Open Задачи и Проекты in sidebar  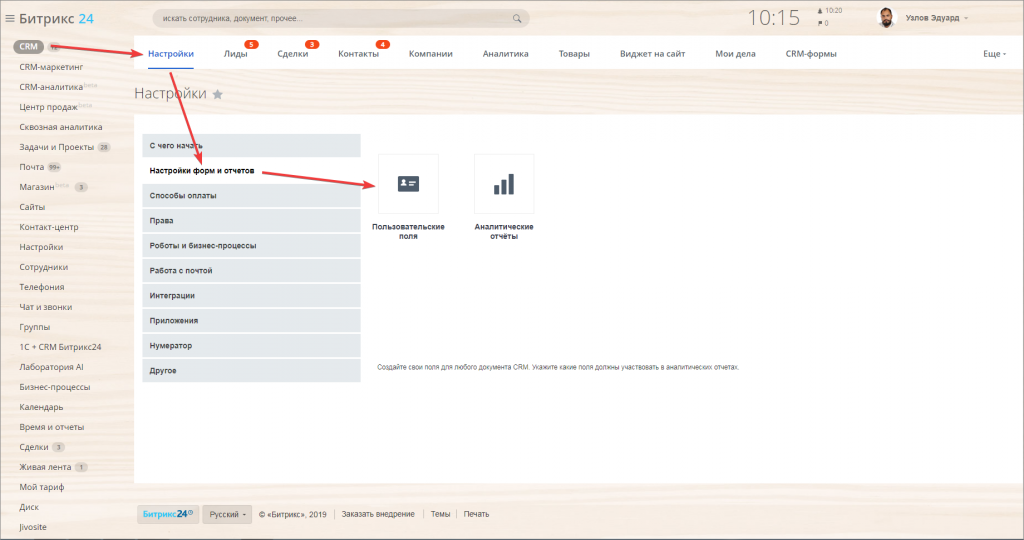[x=57, y=147]
